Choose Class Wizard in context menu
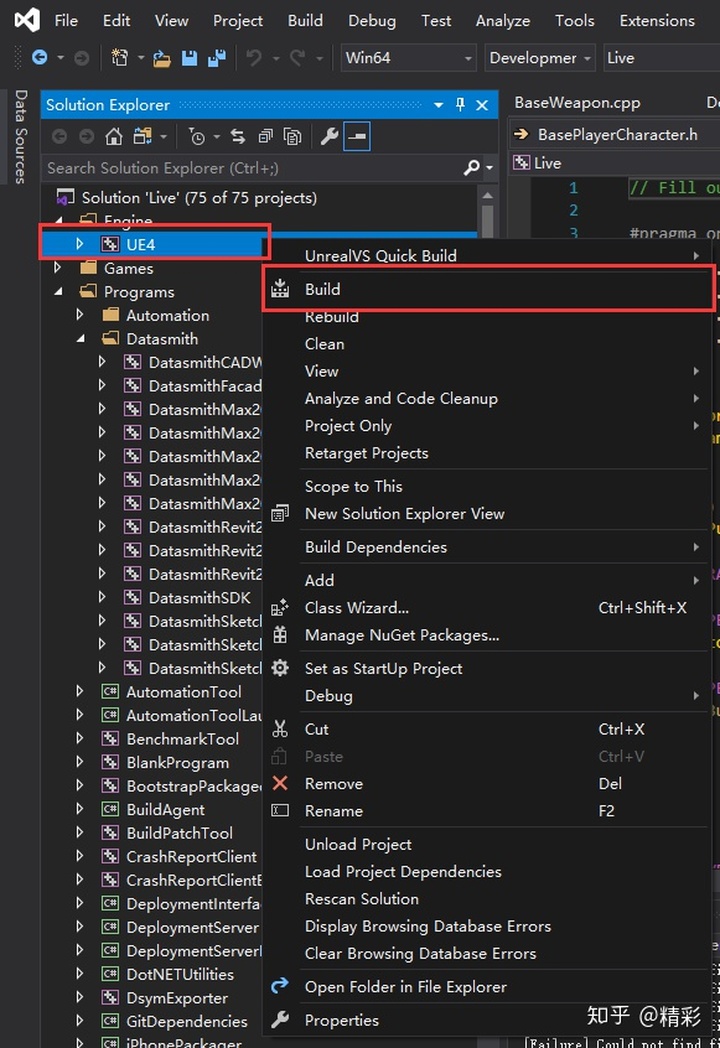Screen dimensions: 720x1048 coord(489,608)
